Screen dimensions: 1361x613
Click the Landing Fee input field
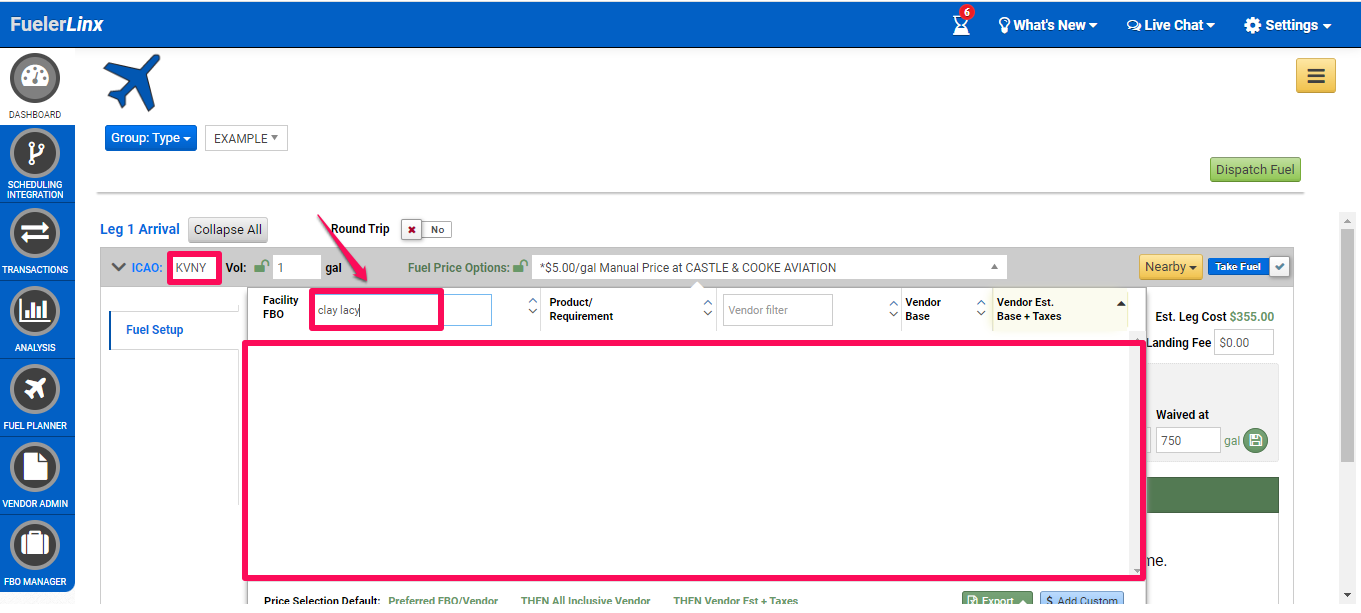click(x=1244, y=342)
